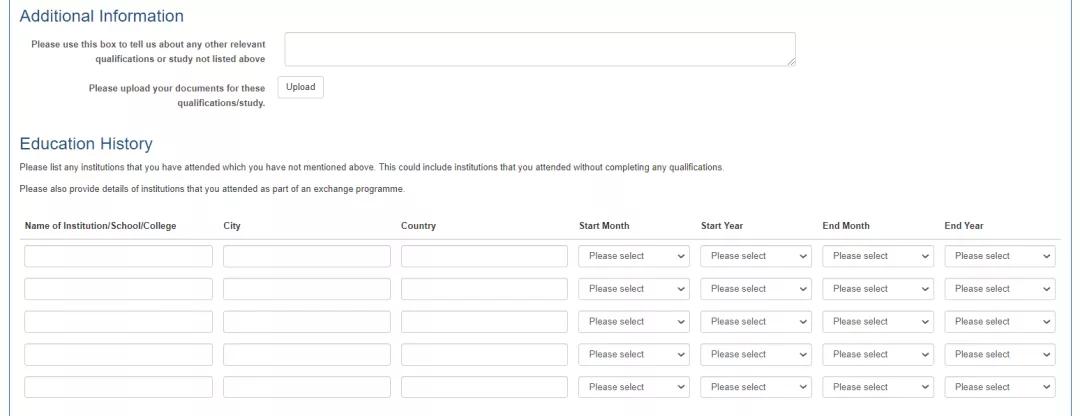Click first row institution name field
Image resolution: width=1080 pixels, height=416 pixels.
tap(118, 256)
